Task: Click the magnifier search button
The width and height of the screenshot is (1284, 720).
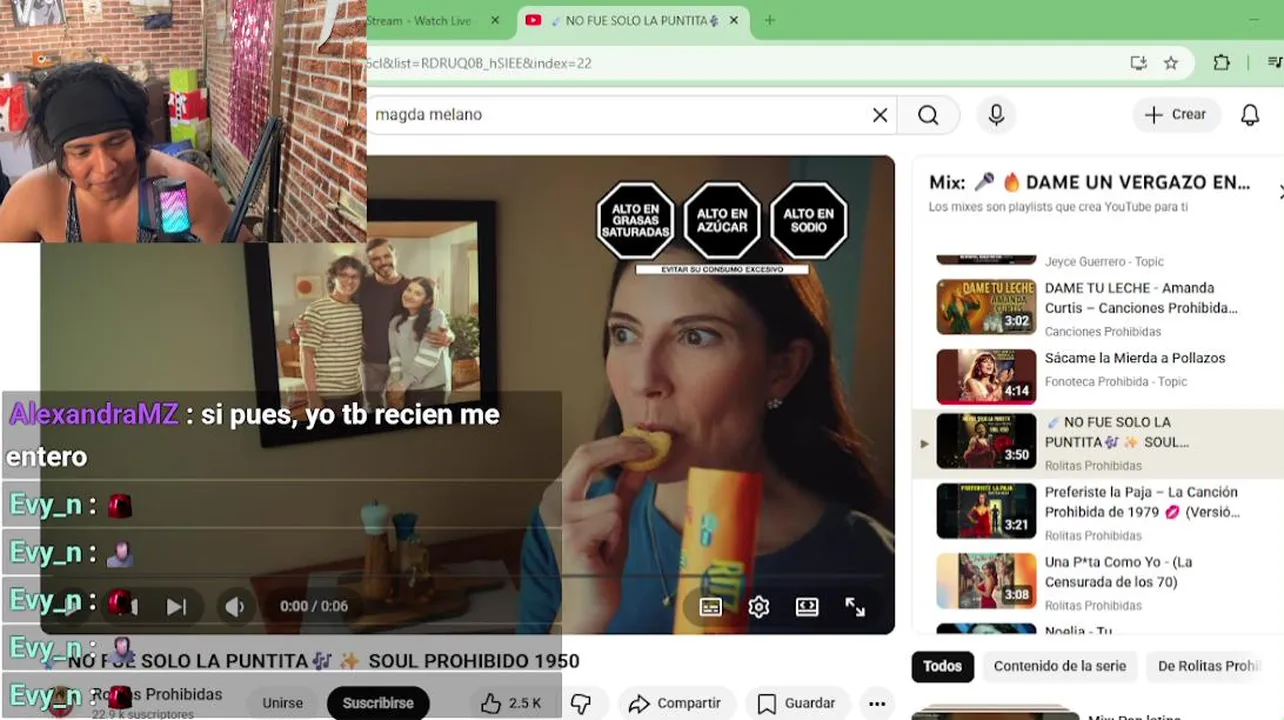Action: pos(928,115)
